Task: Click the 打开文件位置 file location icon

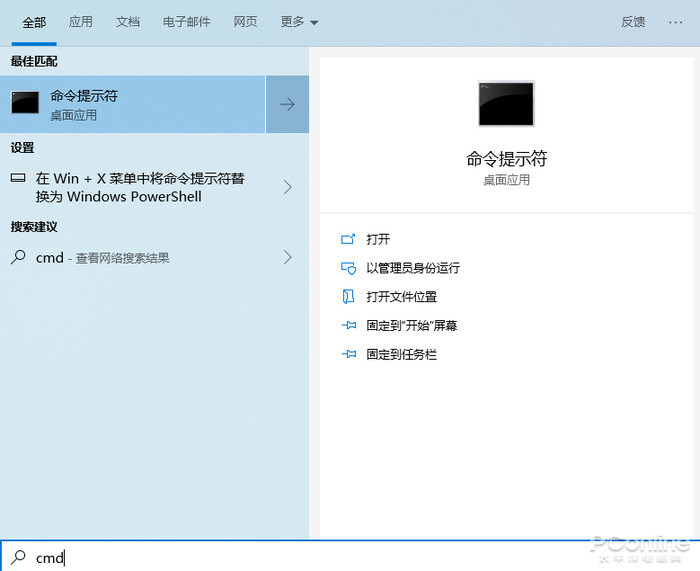Action: coord(348,297)
